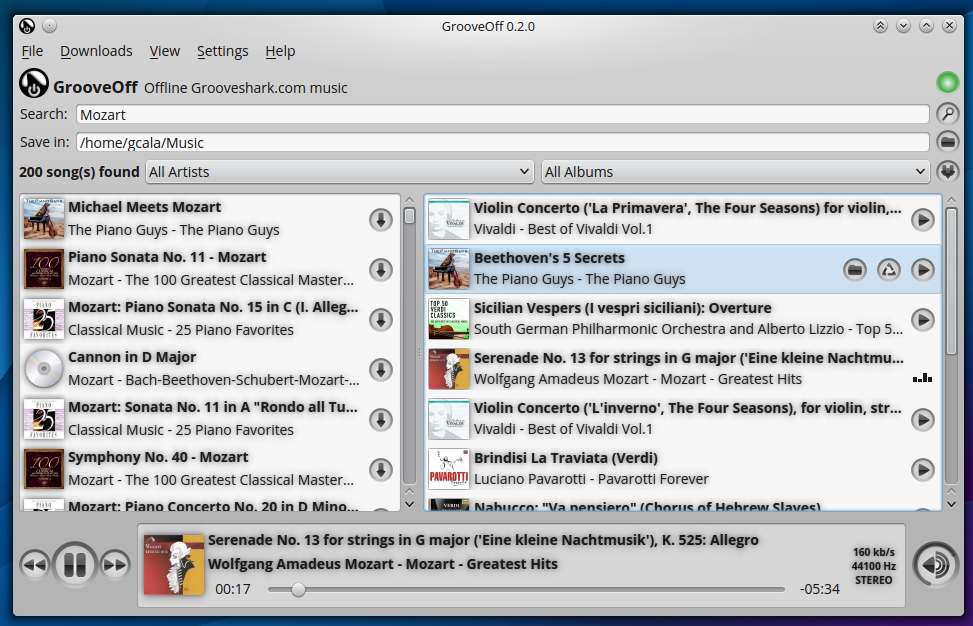The height and width of the screenshot is (626, 973).
Task: Click in the Search field with Mozart
Action: (503, 114)
